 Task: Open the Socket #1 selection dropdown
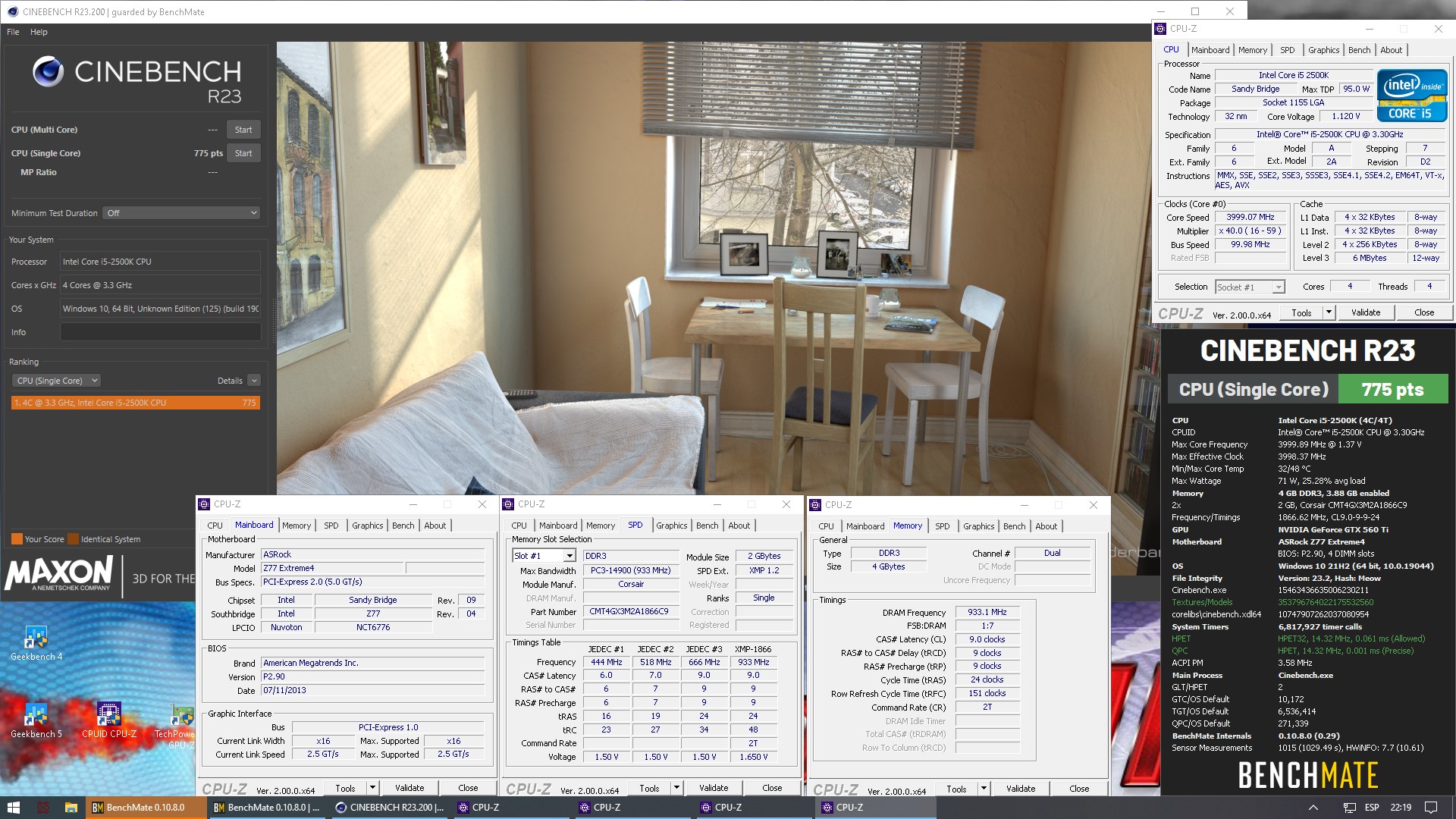click(x=1250, y=287)
